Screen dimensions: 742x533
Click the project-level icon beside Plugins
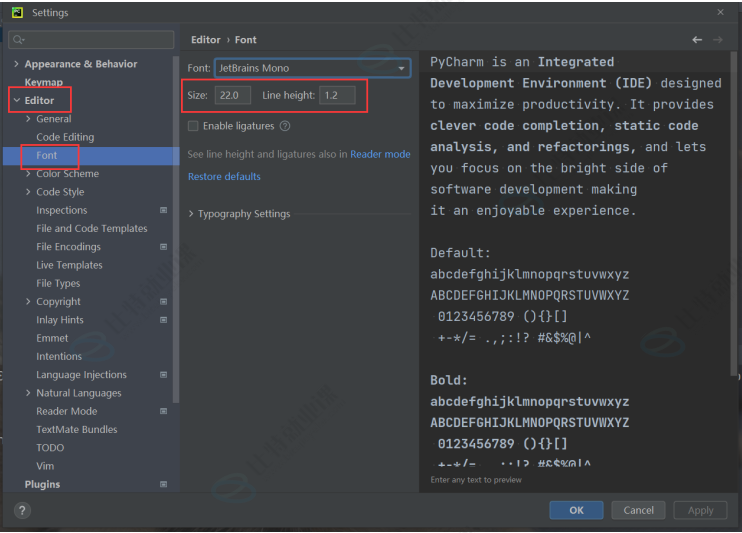pos(163,484)
